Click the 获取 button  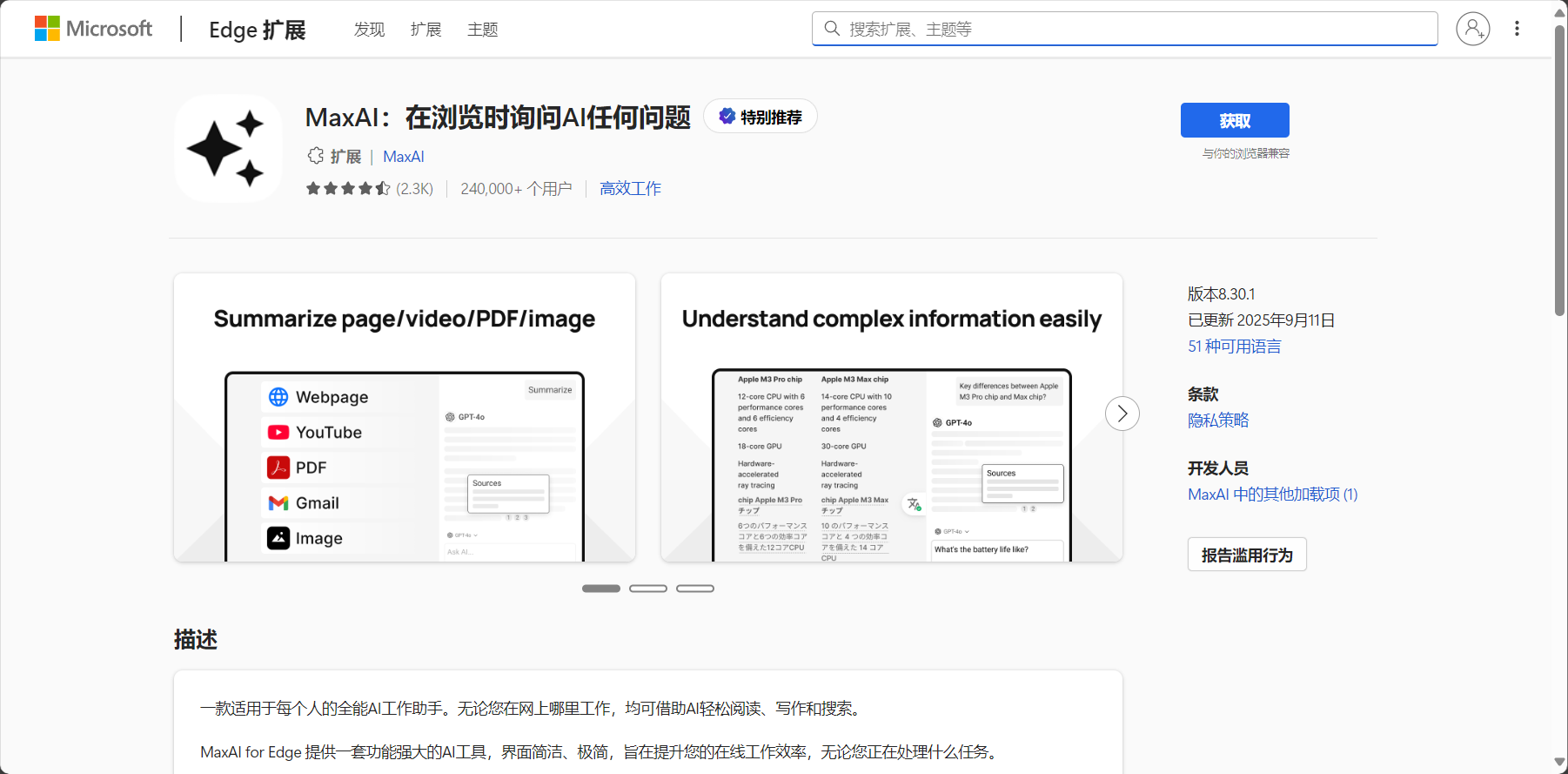point(1235,120)
